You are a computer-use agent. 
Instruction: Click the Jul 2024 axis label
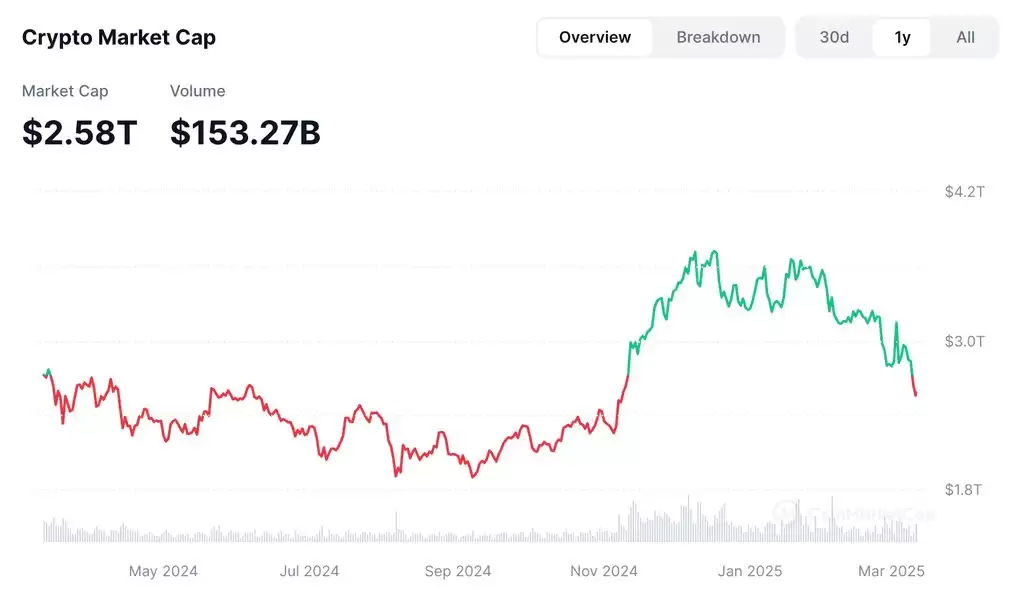pyautogui.click(x=309, y=571)
